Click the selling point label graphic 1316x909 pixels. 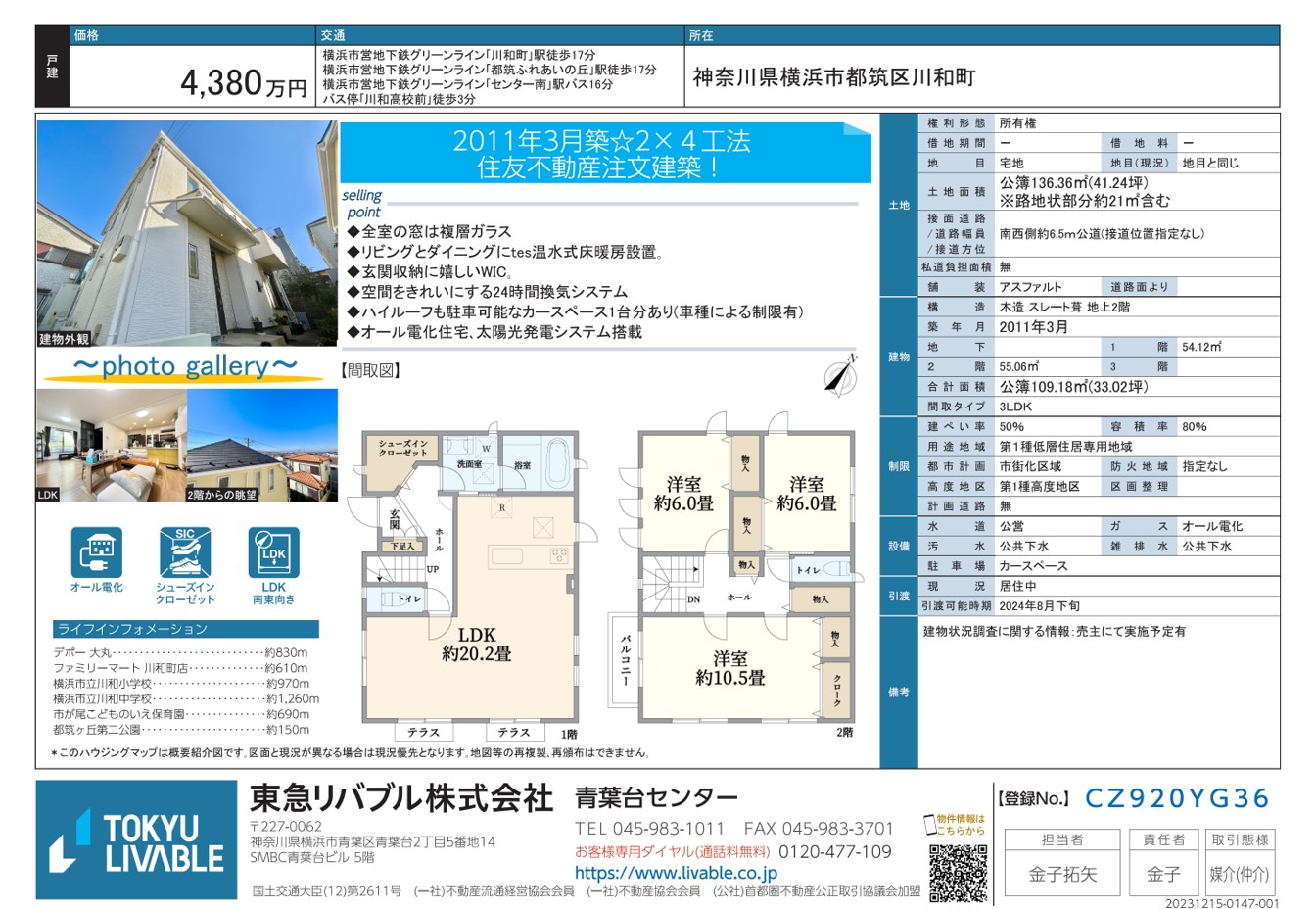click(x=362, y=204)
